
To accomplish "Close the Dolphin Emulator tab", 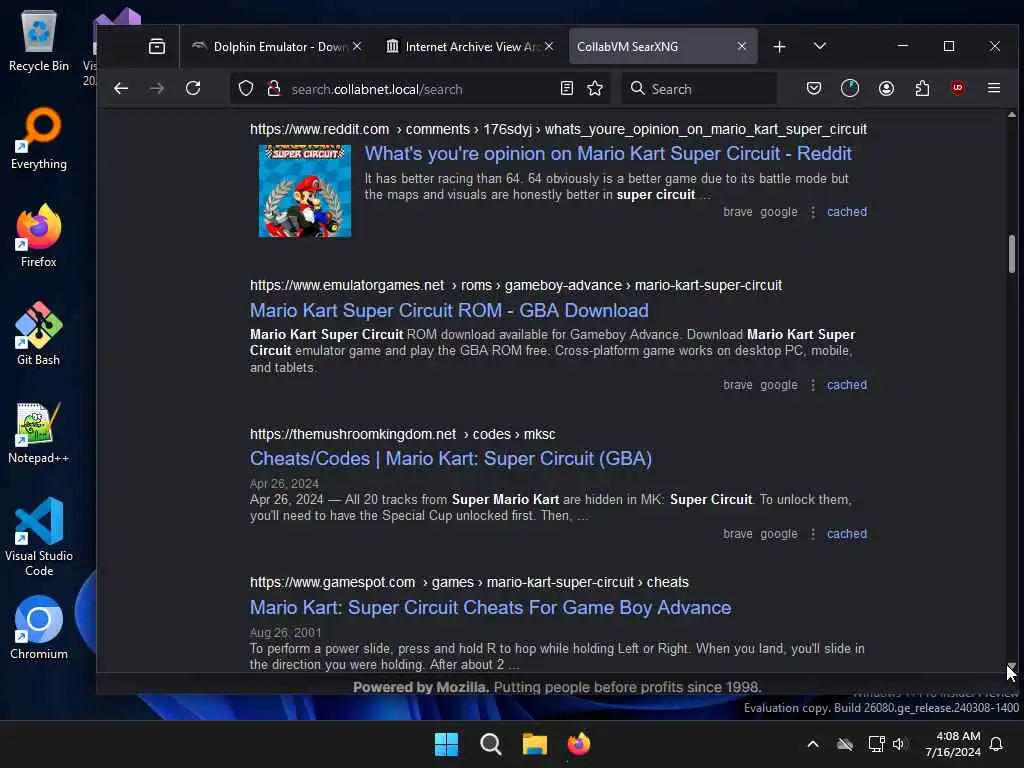I will pyautogui.click(x=357, y=46).
